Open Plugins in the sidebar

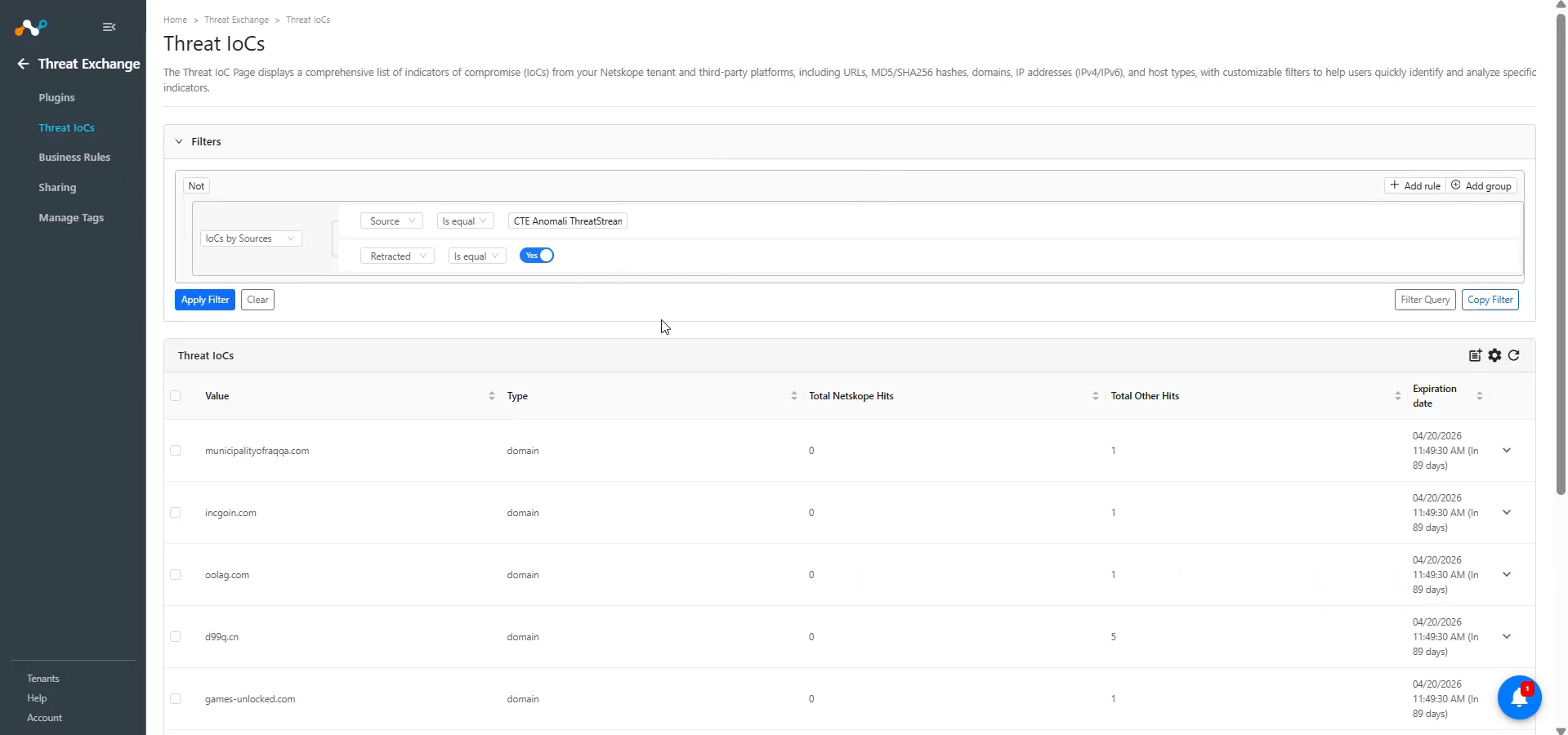point(56,97)
